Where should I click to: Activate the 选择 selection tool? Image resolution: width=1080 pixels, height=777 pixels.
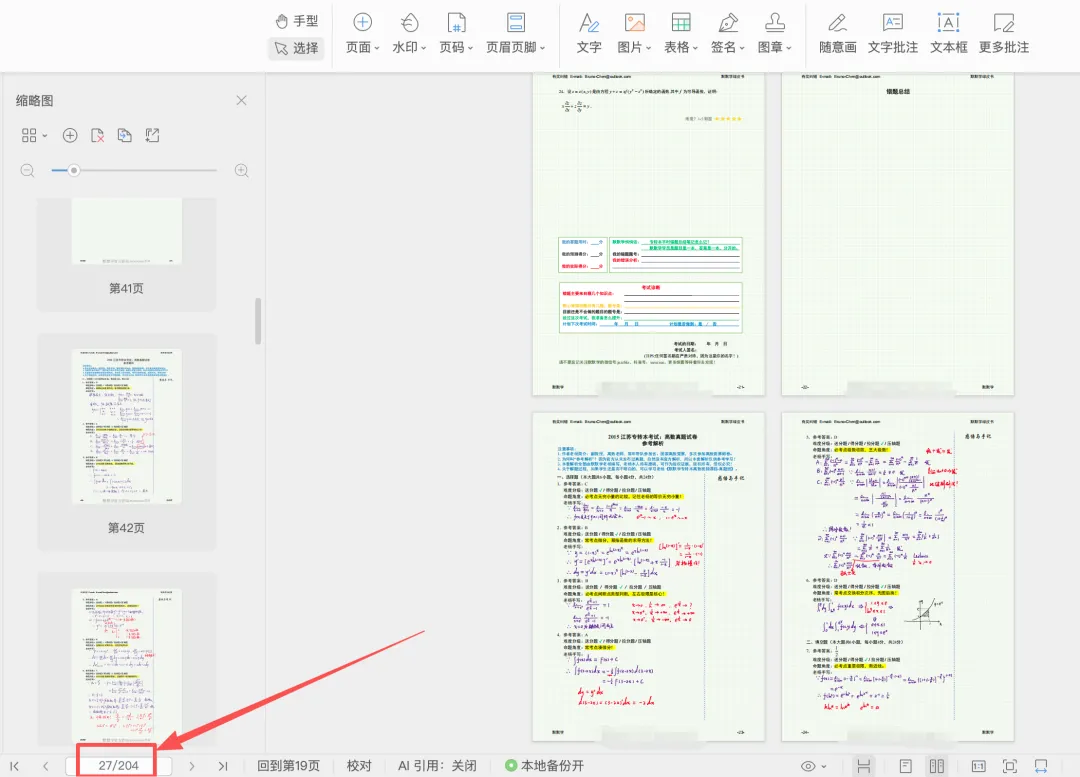[x=297, y=48]
